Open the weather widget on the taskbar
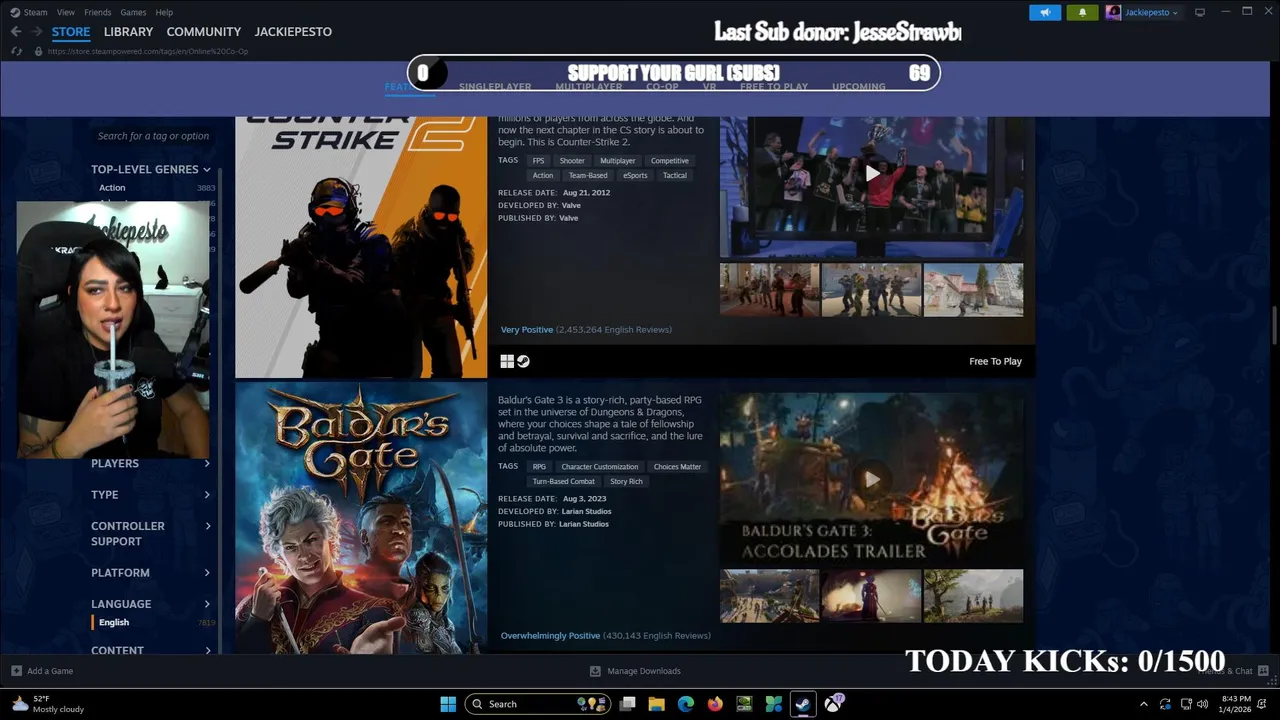 pos(47,704)
